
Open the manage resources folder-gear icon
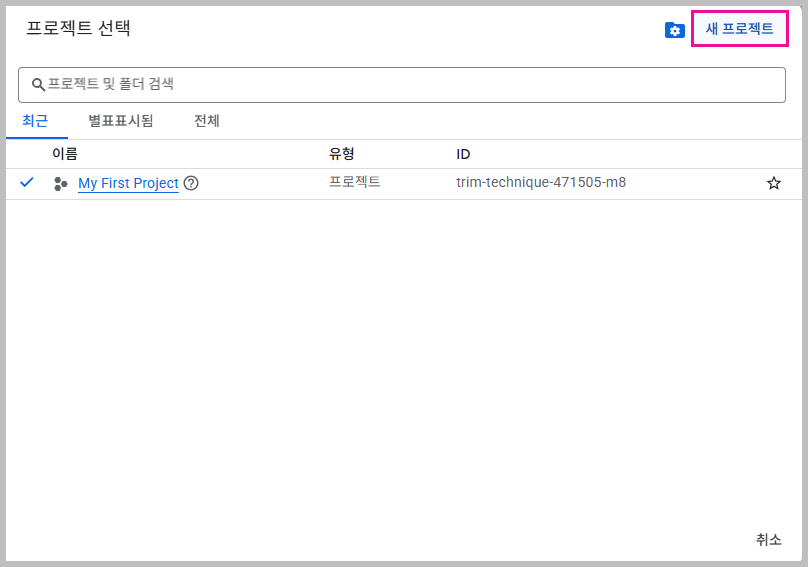pos(674,30)
